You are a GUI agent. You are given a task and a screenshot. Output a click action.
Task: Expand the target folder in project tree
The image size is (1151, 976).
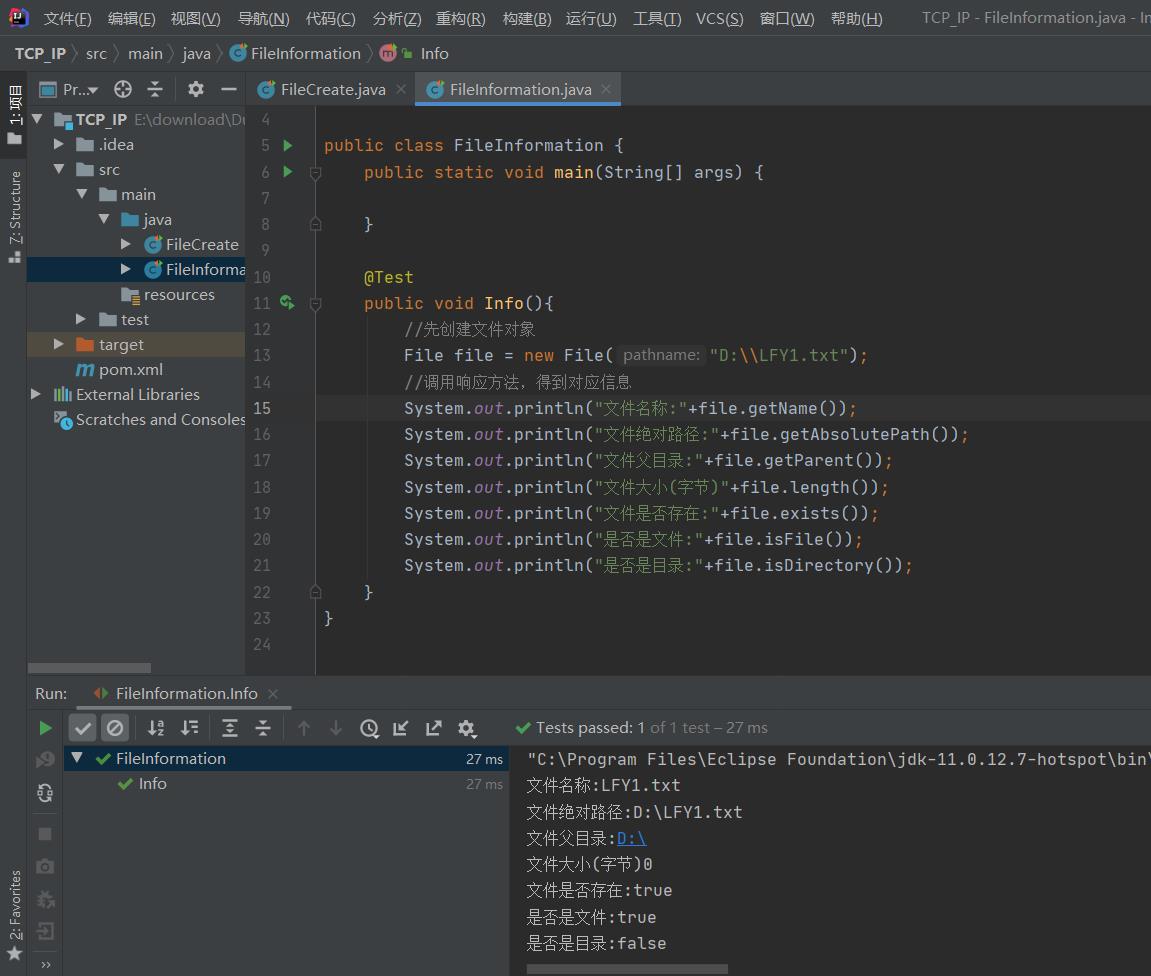click(59, 344)
